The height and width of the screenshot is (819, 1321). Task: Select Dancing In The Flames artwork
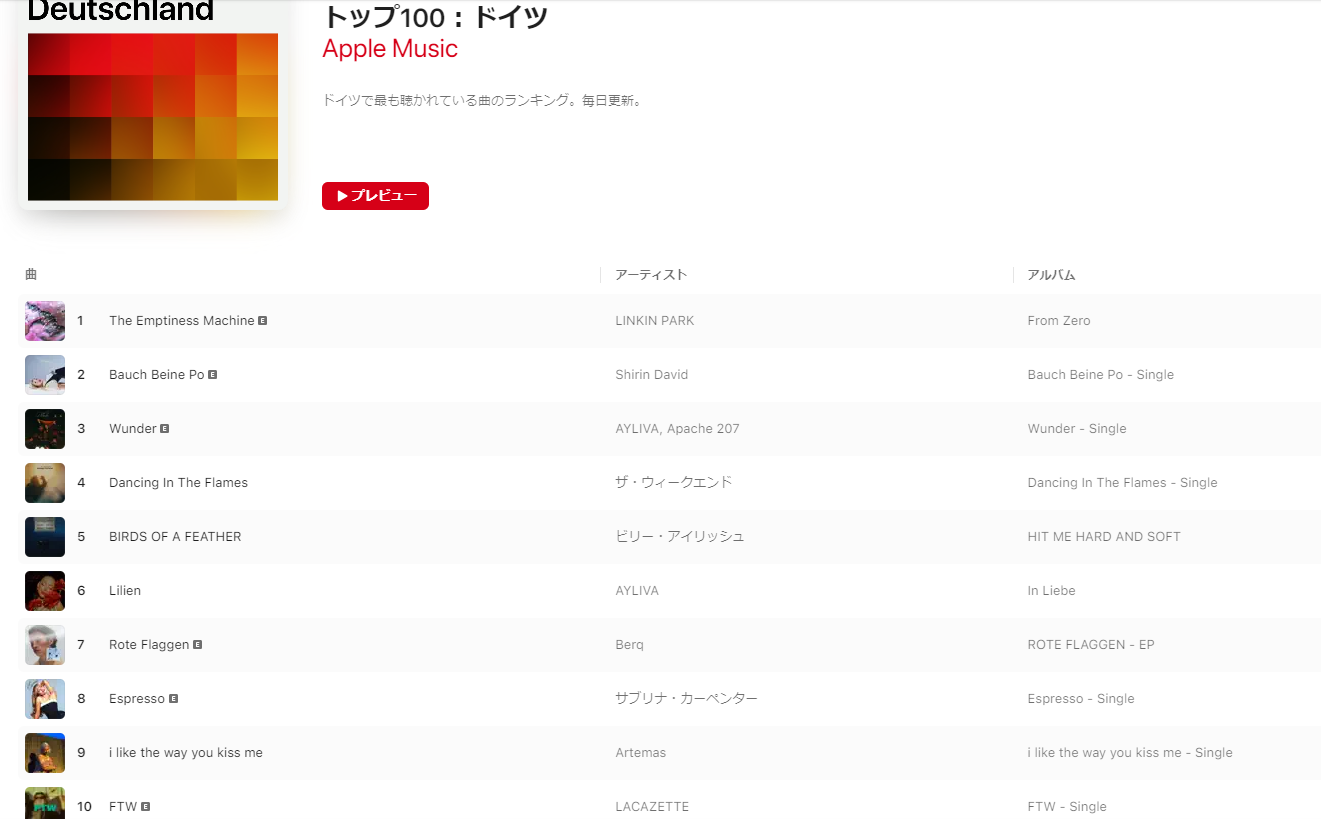[x=45, y=483]
